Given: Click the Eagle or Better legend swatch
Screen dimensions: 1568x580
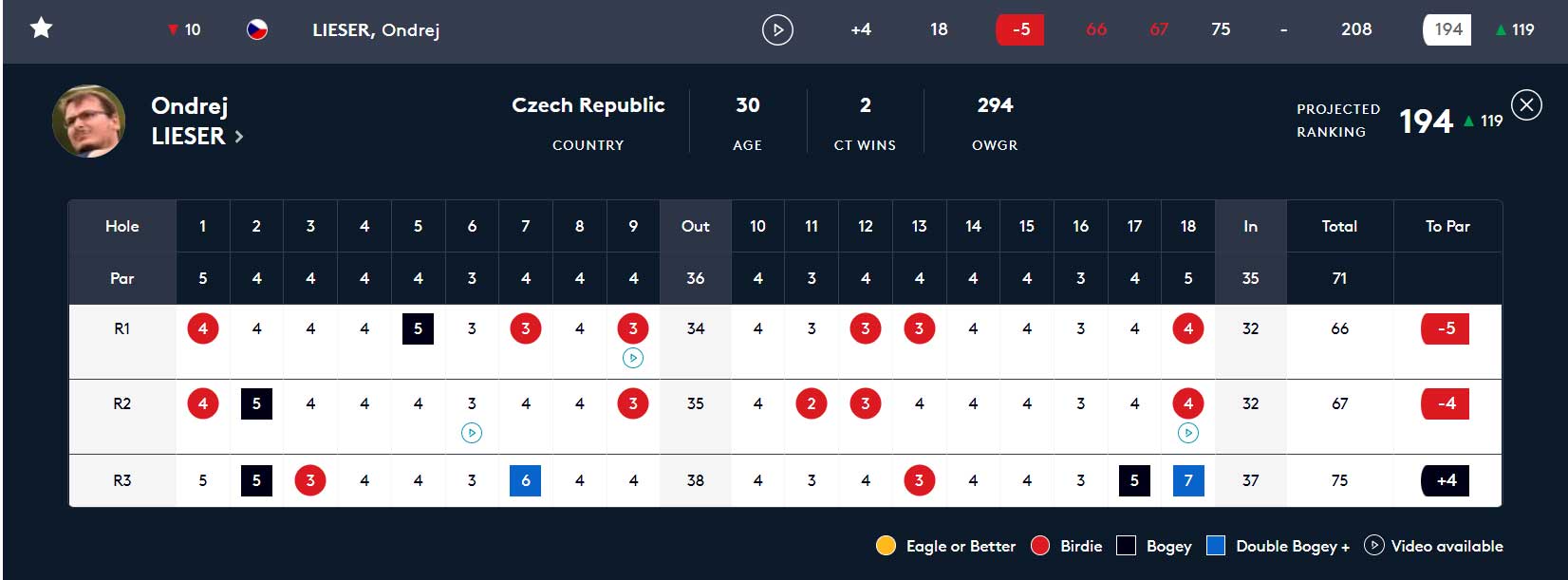Looking at the screenshot, I should click(886, 546).
